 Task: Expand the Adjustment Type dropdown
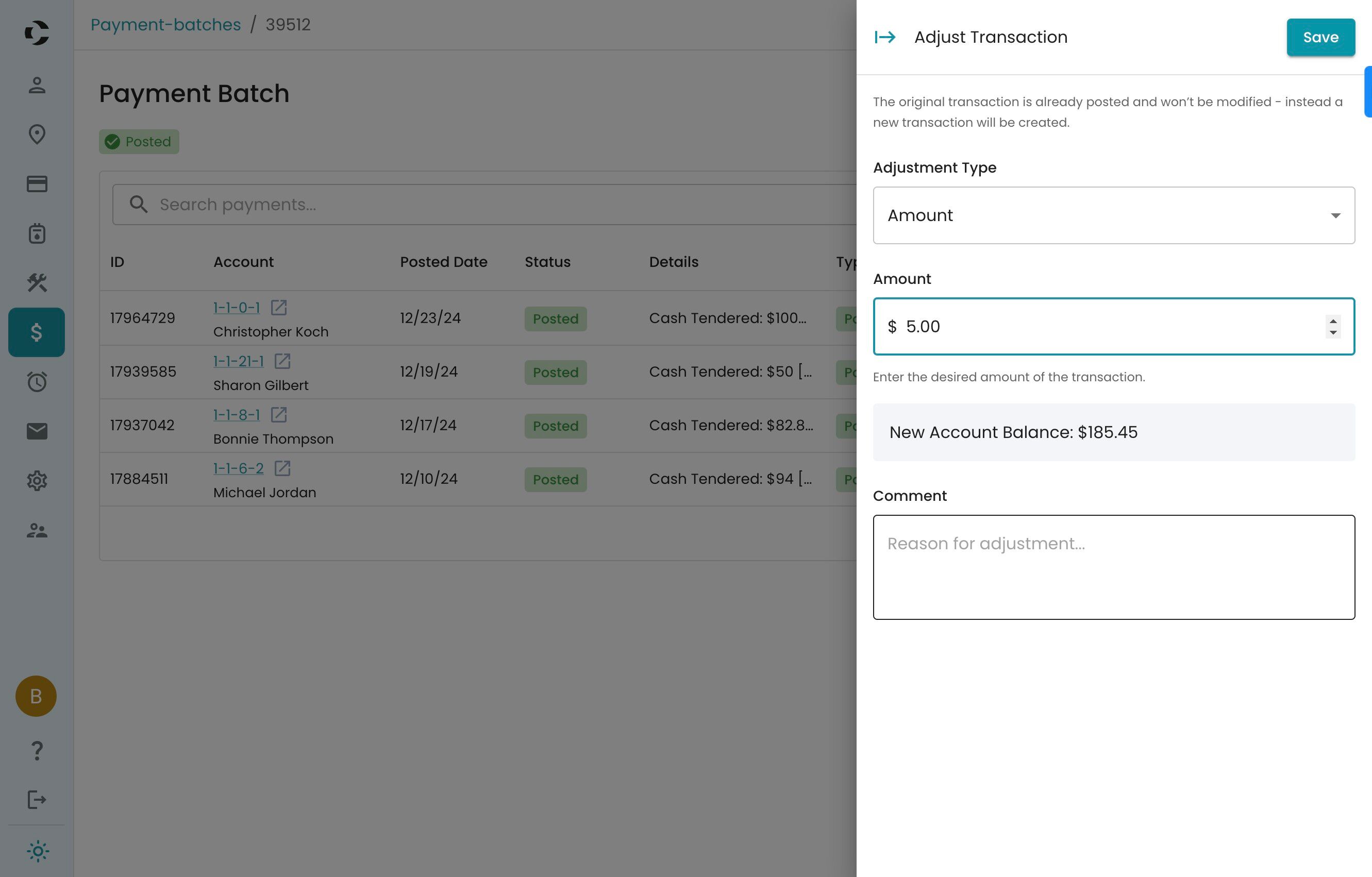(1113, 215)
